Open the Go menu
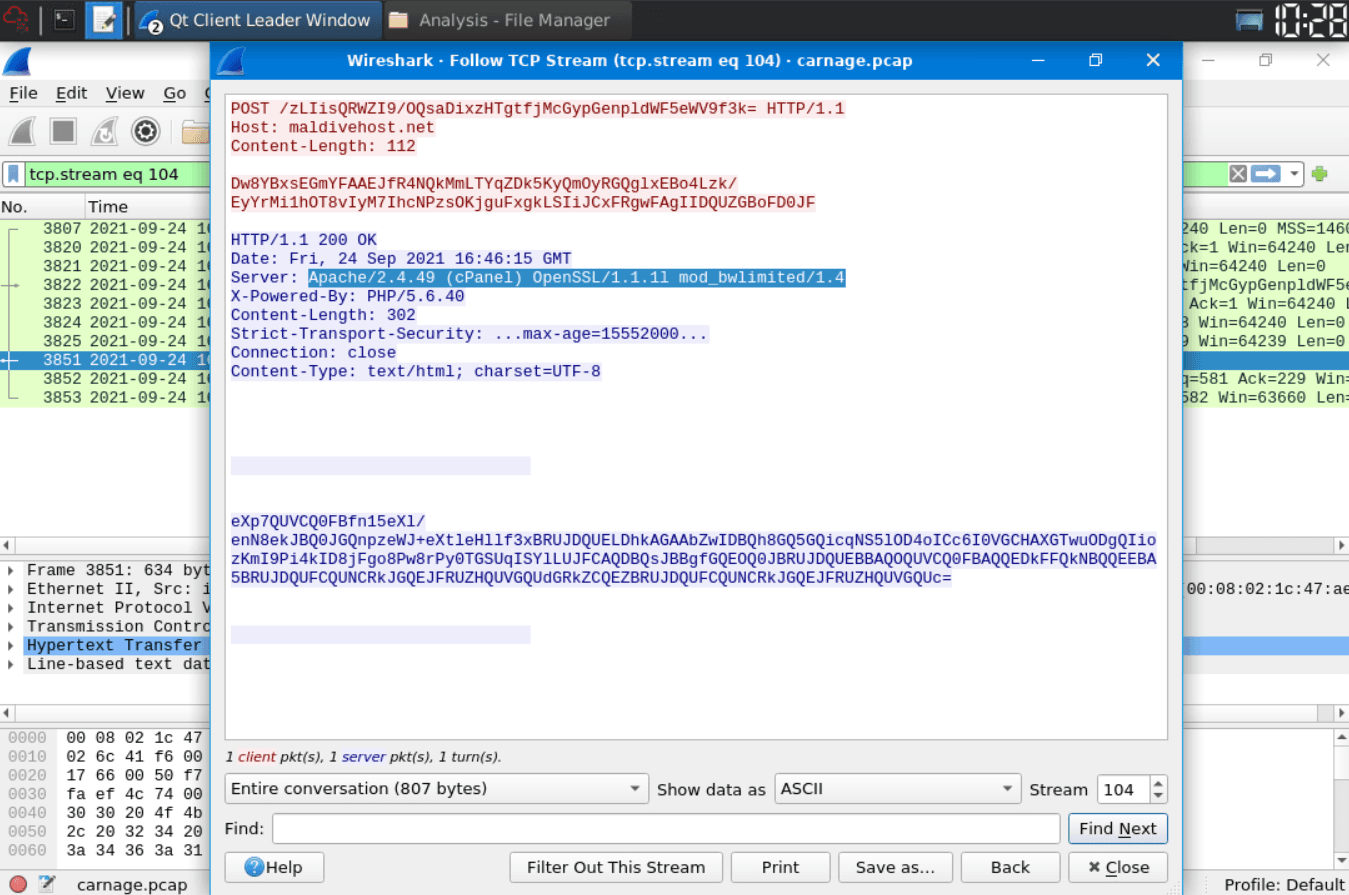This screenshot has width=1349, height=895. coord(175,93)
